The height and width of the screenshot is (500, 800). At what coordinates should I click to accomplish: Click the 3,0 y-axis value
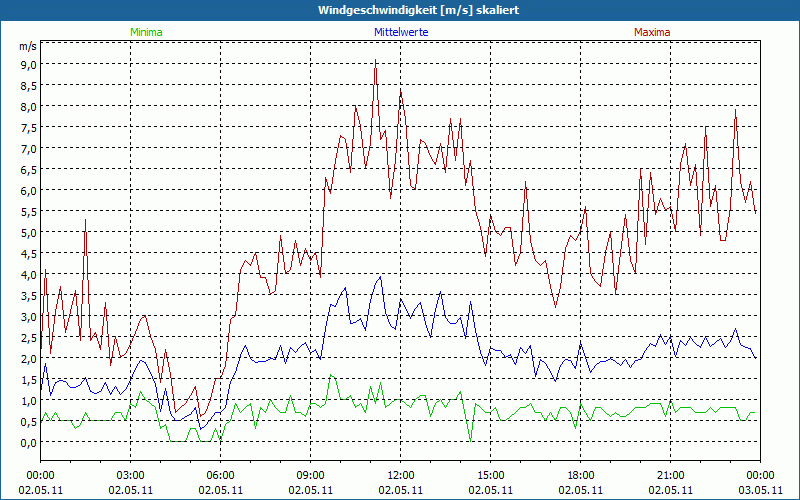coord(29,316)
